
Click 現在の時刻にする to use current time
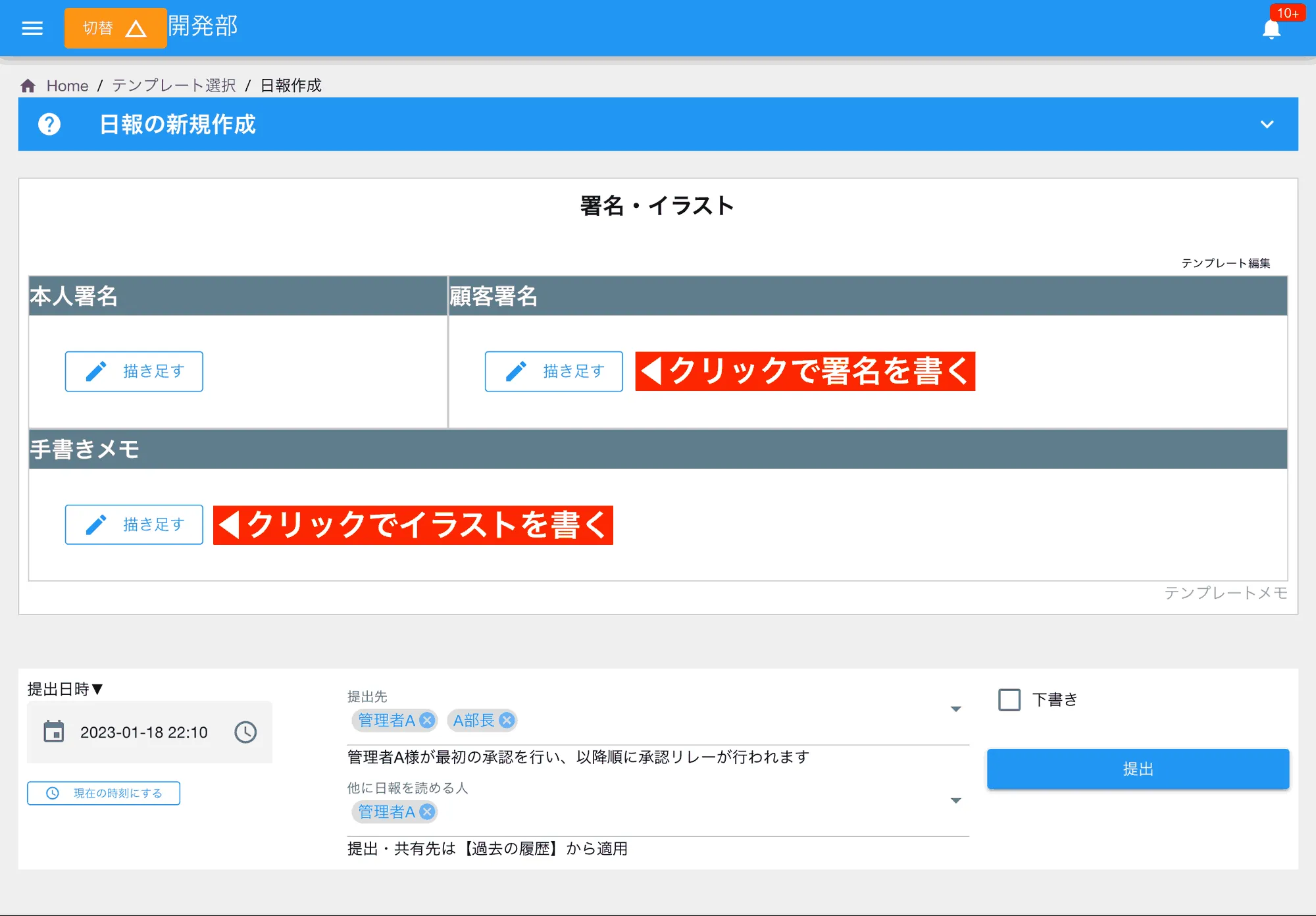click(103, 793)
